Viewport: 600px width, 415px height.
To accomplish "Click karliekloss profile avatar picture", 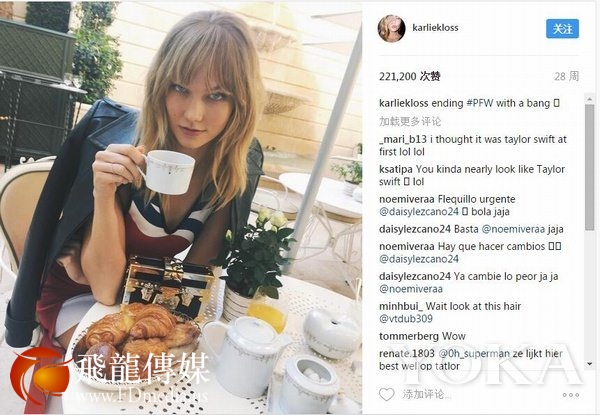I will point(391,28).
